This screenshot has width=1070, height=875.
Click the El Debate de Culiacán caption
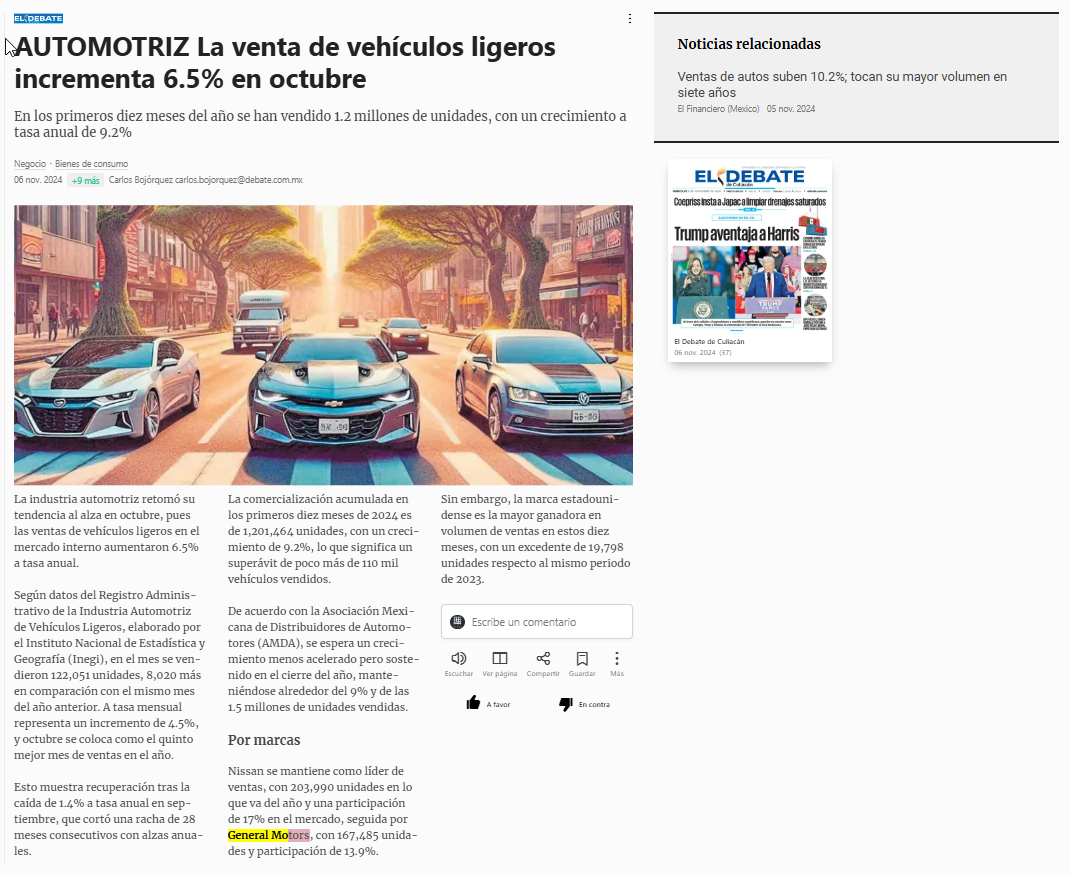click(x=709, y=341)
